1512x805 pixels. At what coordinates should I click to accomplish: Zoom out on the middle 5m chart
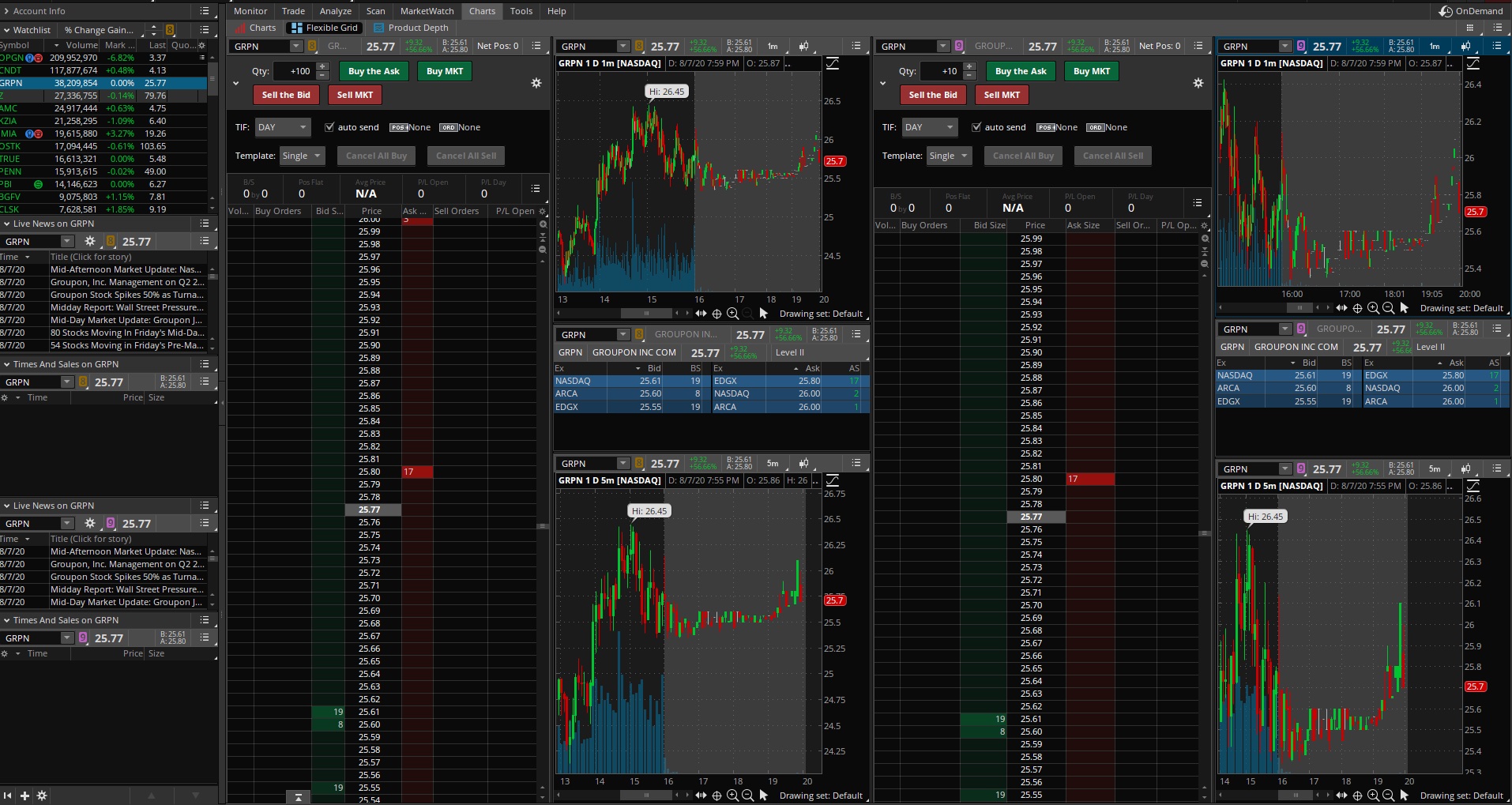tap(747, 796)
